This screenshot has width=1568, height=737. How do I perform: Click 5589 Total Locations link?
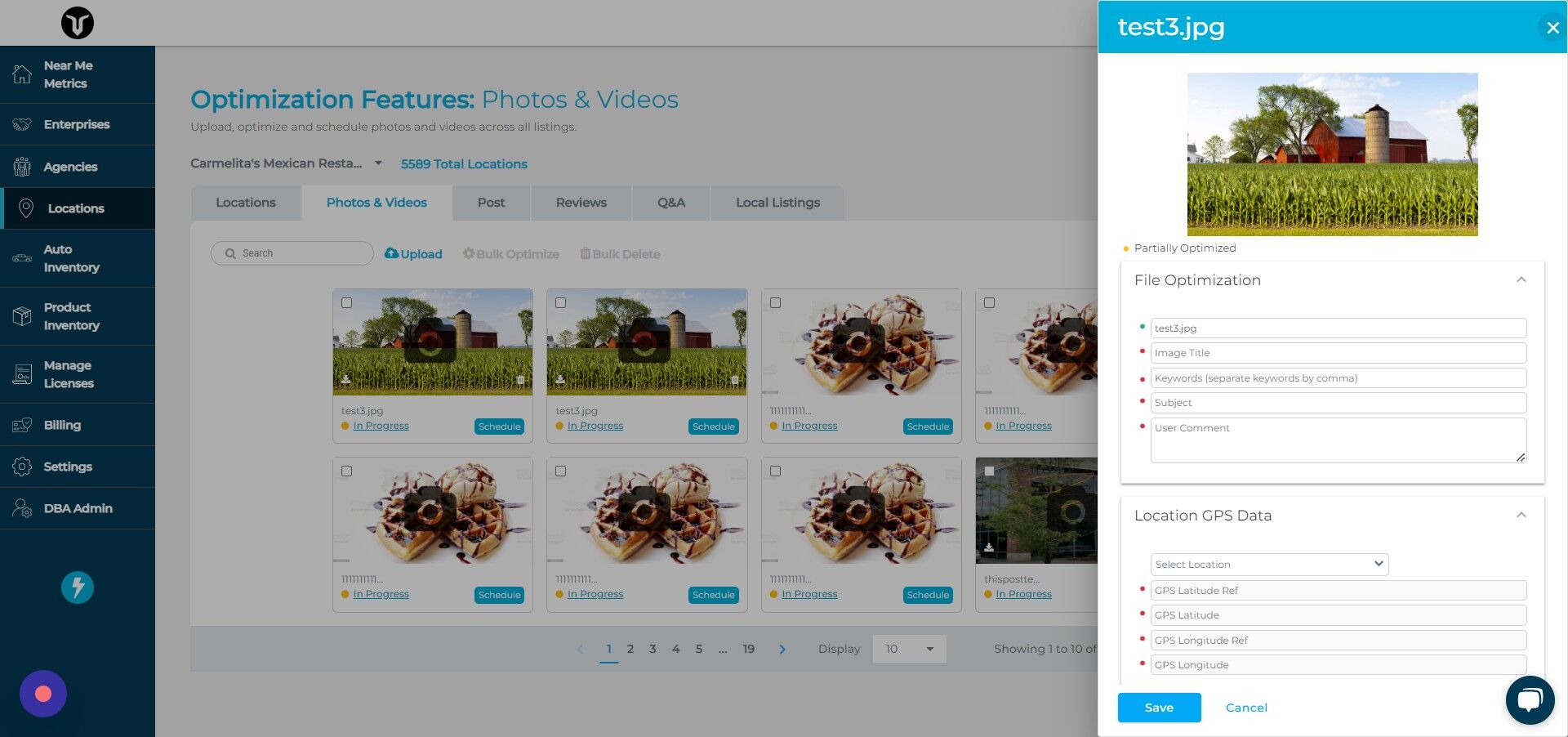pos(464,164)
